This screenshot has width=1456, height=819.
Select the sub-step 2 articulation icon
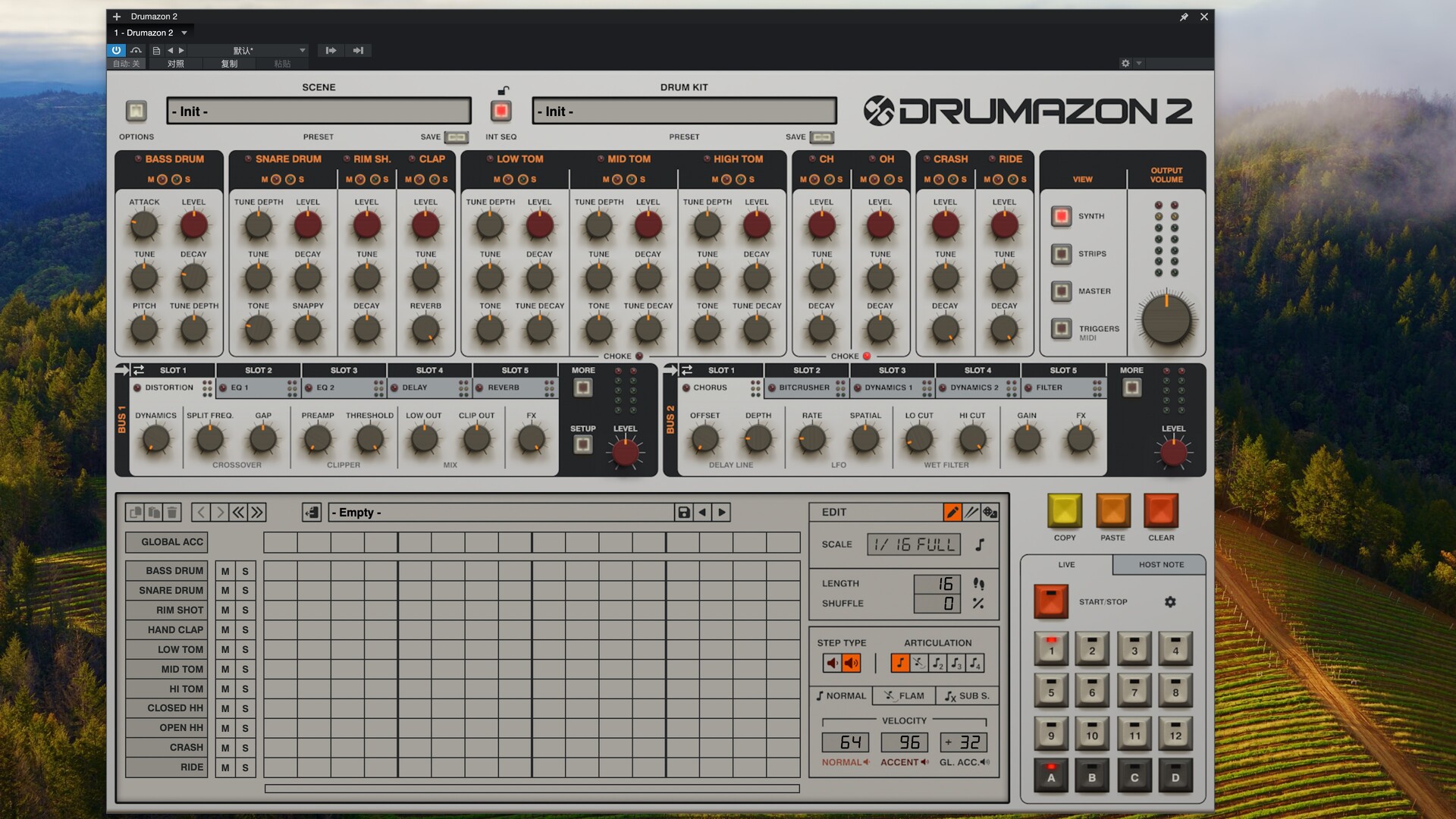point(937,664)
